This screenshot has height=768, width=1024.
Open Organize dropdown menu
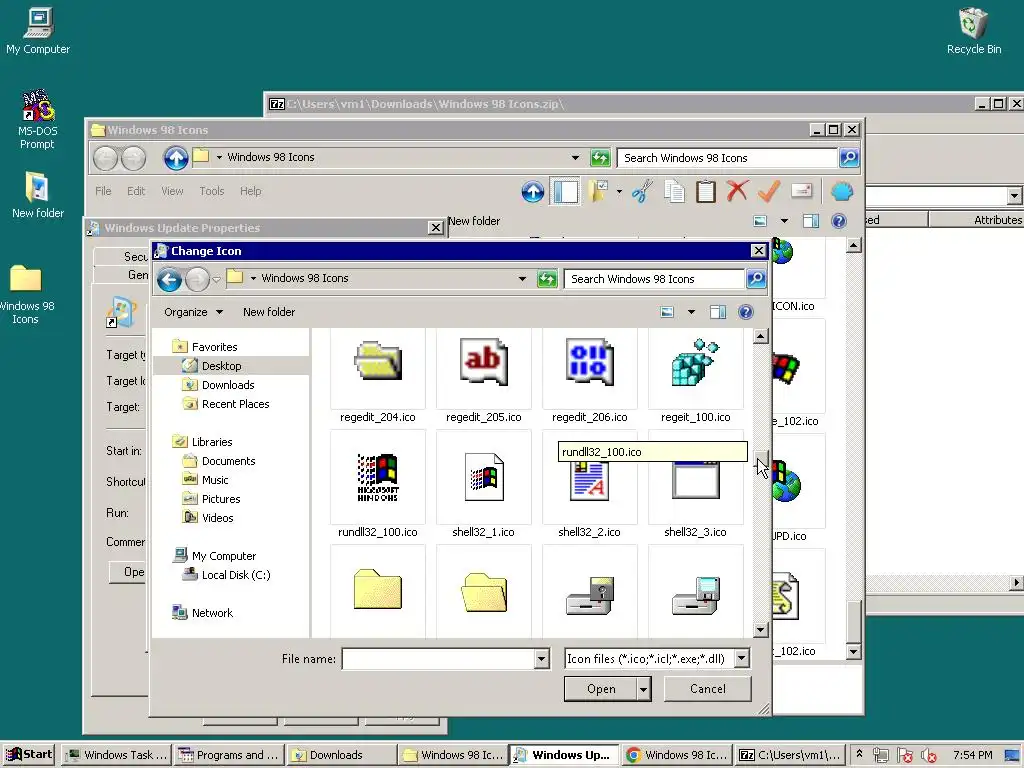[x=193, y=312]
